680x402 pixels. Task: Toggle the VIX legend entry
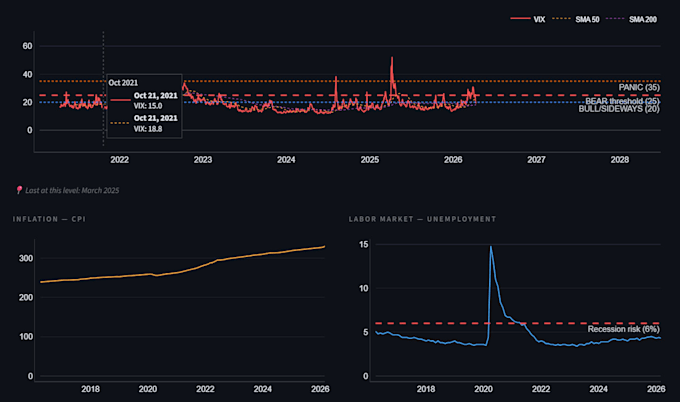pyautogui.click(x=528, y=19)
